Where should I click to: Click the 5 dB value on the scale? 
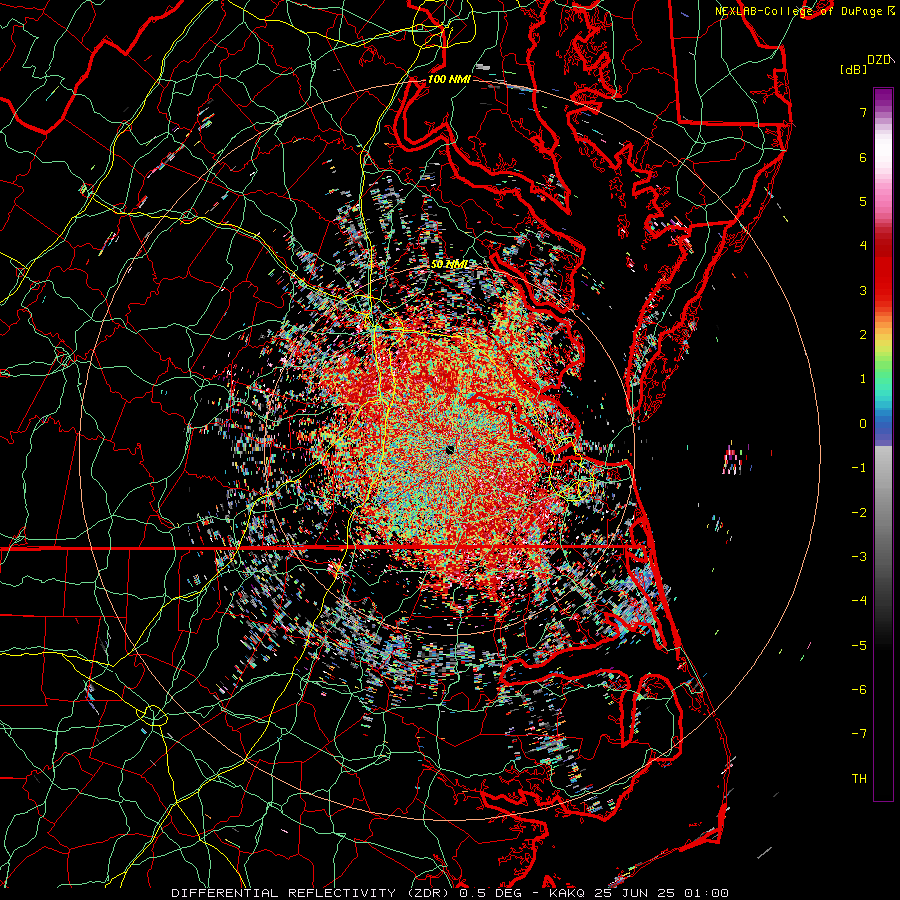tap(863, 201)
